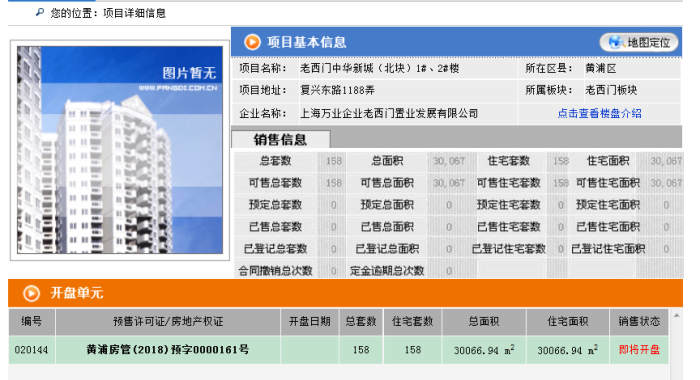This screenshot has height=380, width=700.
Task: Click the 所属板块 label
Action: (x=548, y=90)
